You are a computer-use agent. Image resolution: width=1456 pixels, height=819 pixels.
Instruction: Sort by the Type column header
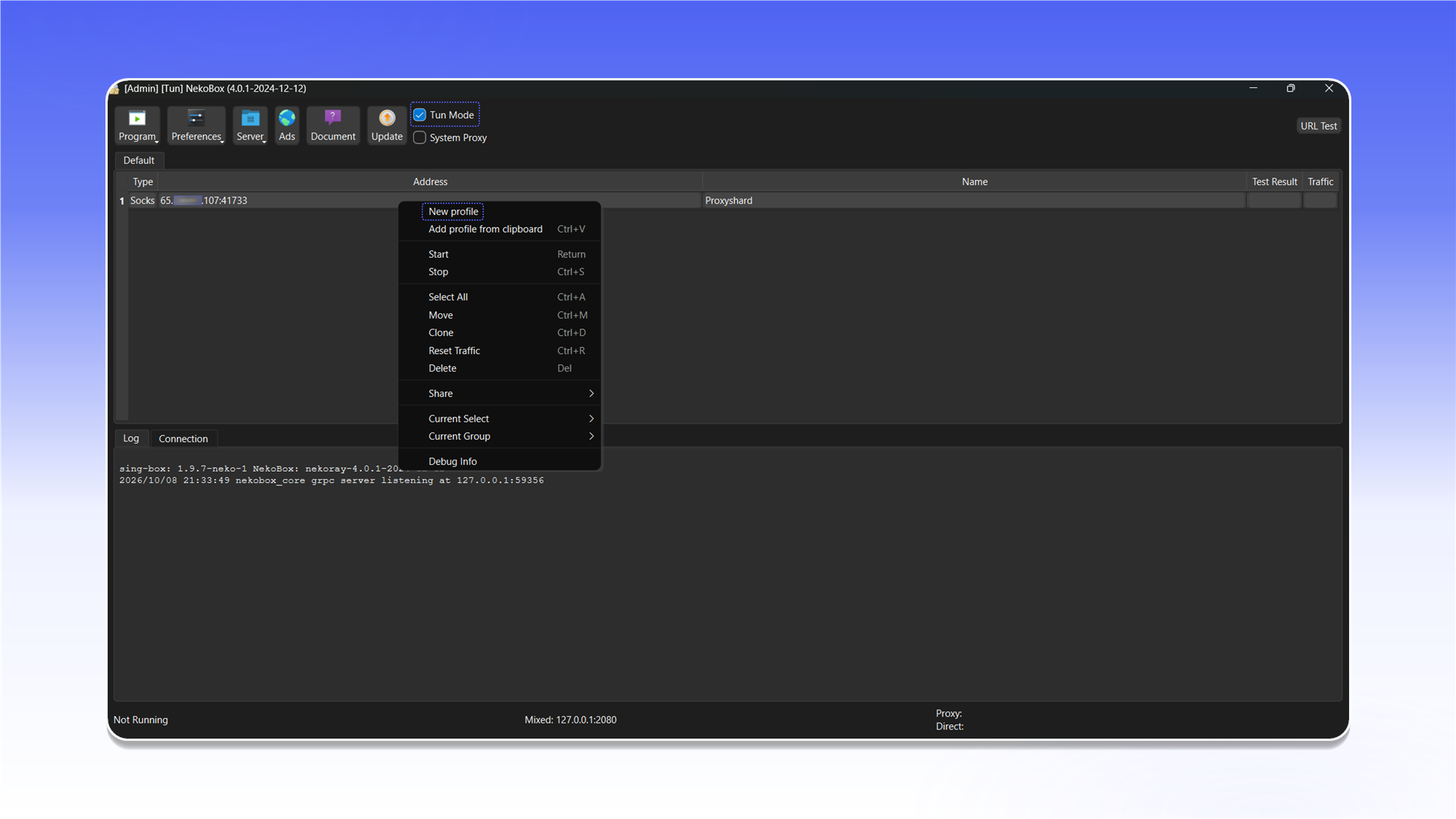[x=143, y=182]
